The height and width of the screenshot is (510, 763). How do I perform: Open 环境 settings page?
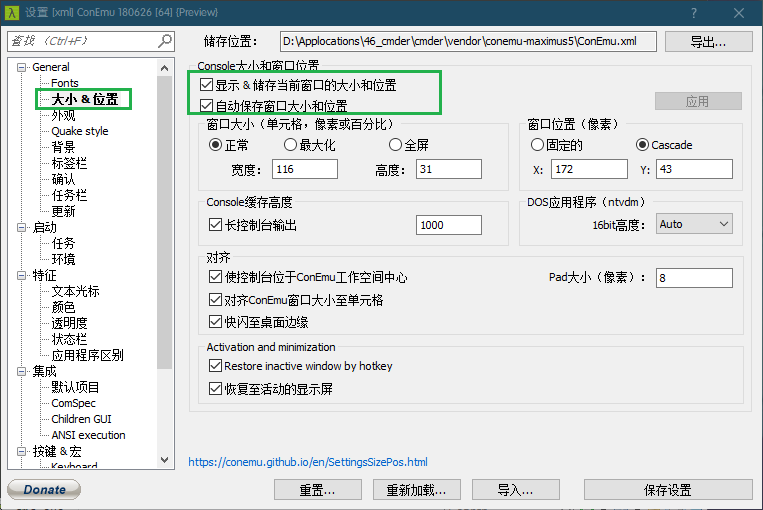pos(63,259)
